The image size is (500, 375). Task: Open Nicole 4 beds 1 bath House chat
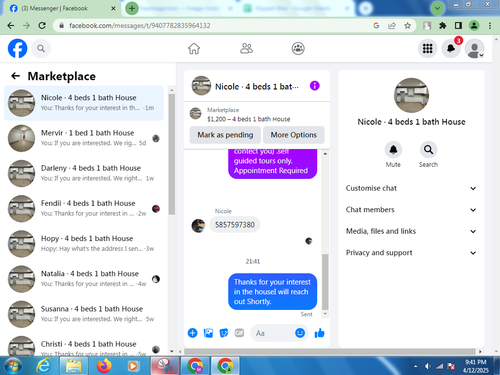click(84, 103)
